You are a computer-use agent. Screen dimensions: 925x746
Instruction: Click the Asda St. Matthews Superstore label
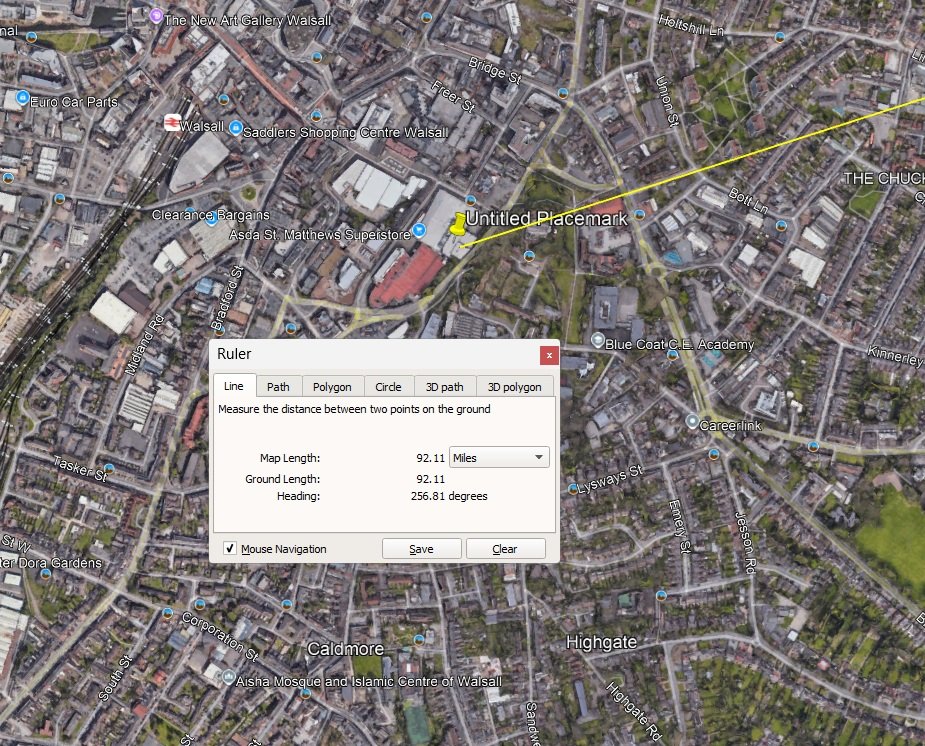320,235
